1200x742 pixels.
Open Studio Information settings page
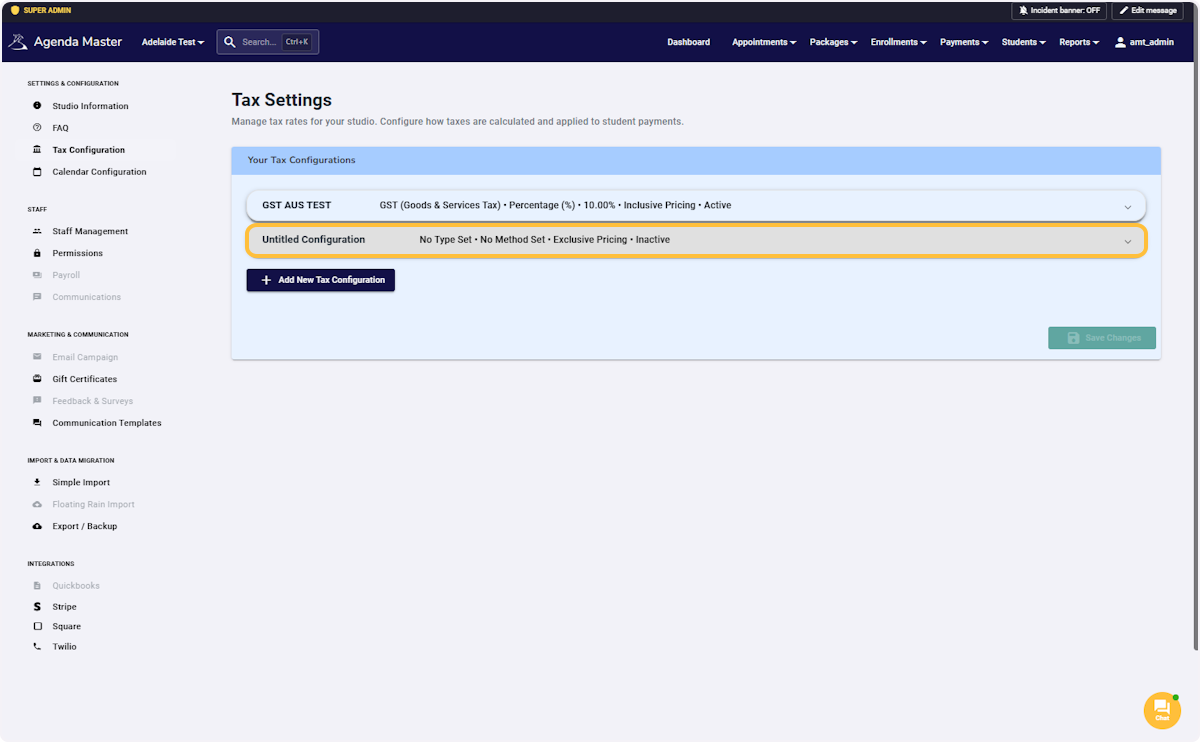pyautogui.click(x=90, y=106)
